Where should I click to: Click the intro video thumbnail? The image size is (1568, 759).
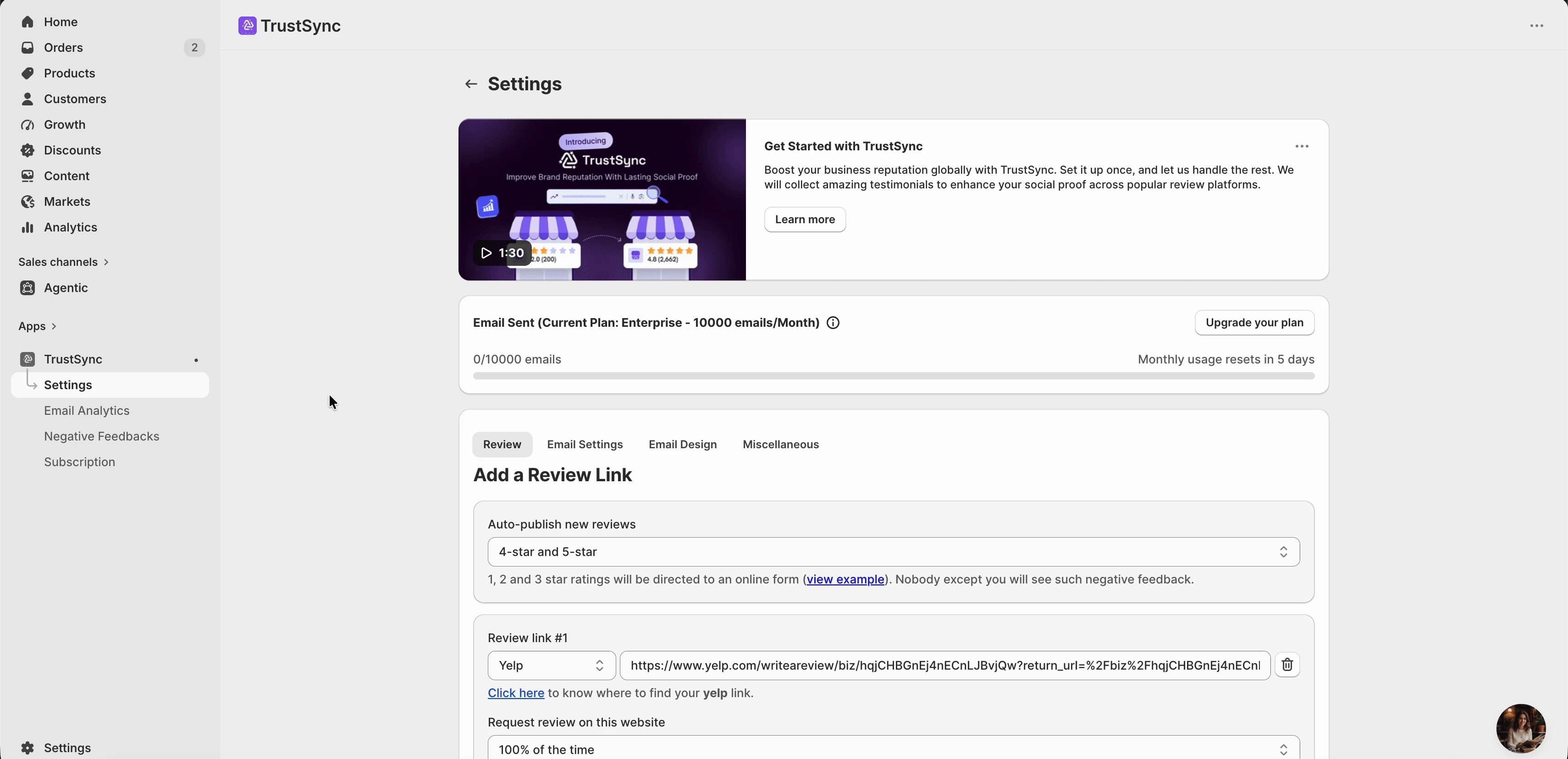coord(602,200)
